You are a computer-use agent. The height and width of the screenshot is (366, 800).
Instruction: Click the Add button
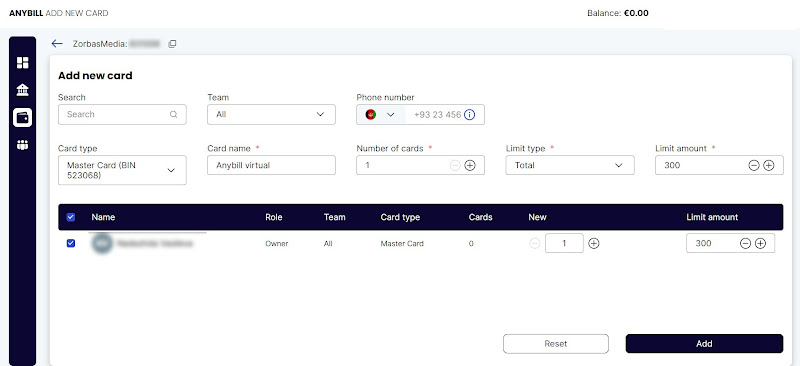[x=704, y=344]
